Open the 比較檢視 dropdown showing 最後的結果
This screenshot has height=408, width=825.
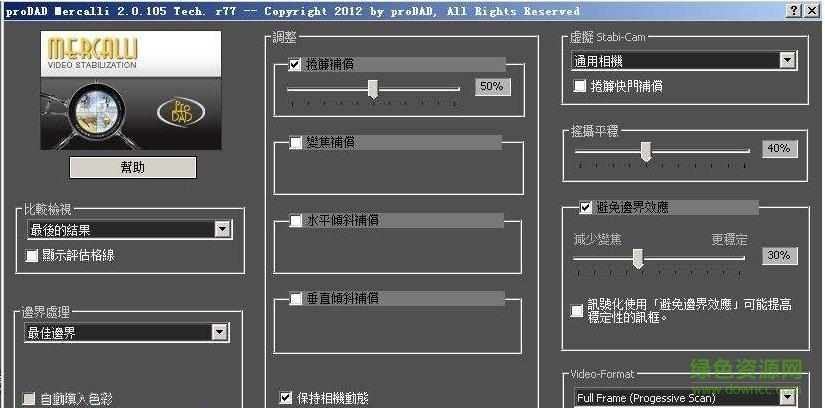click(129, 230)
